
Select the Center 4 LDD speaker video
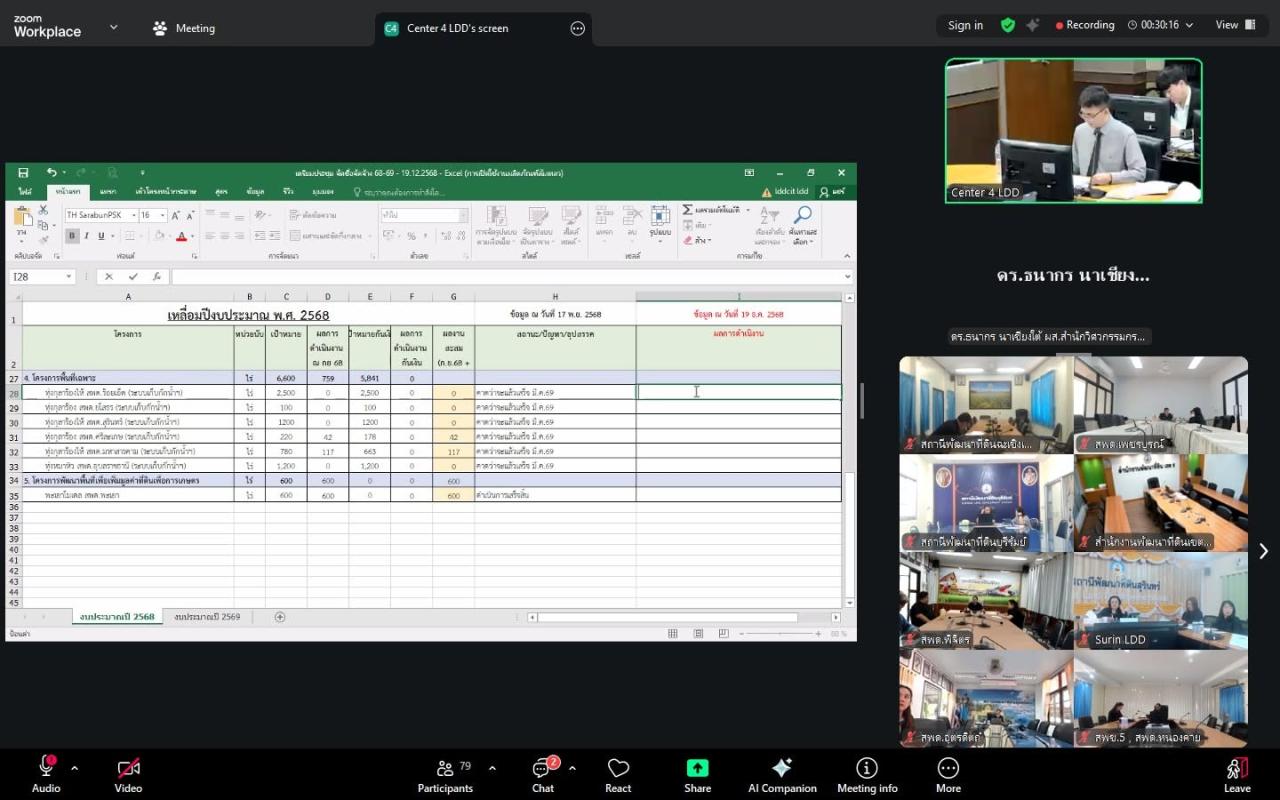point(1073,130)
